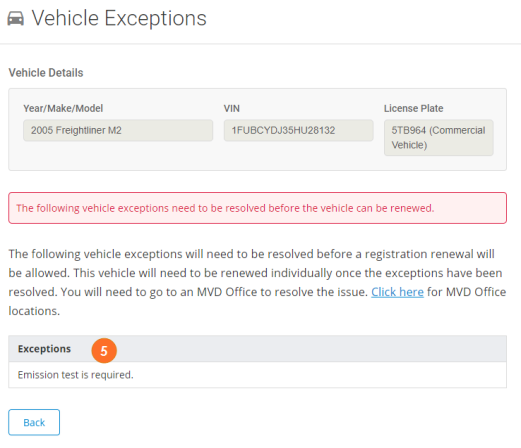The width and height of the screenshot is (521, 448).
Task: Click the orange number 5 badge
Action: 104,351
